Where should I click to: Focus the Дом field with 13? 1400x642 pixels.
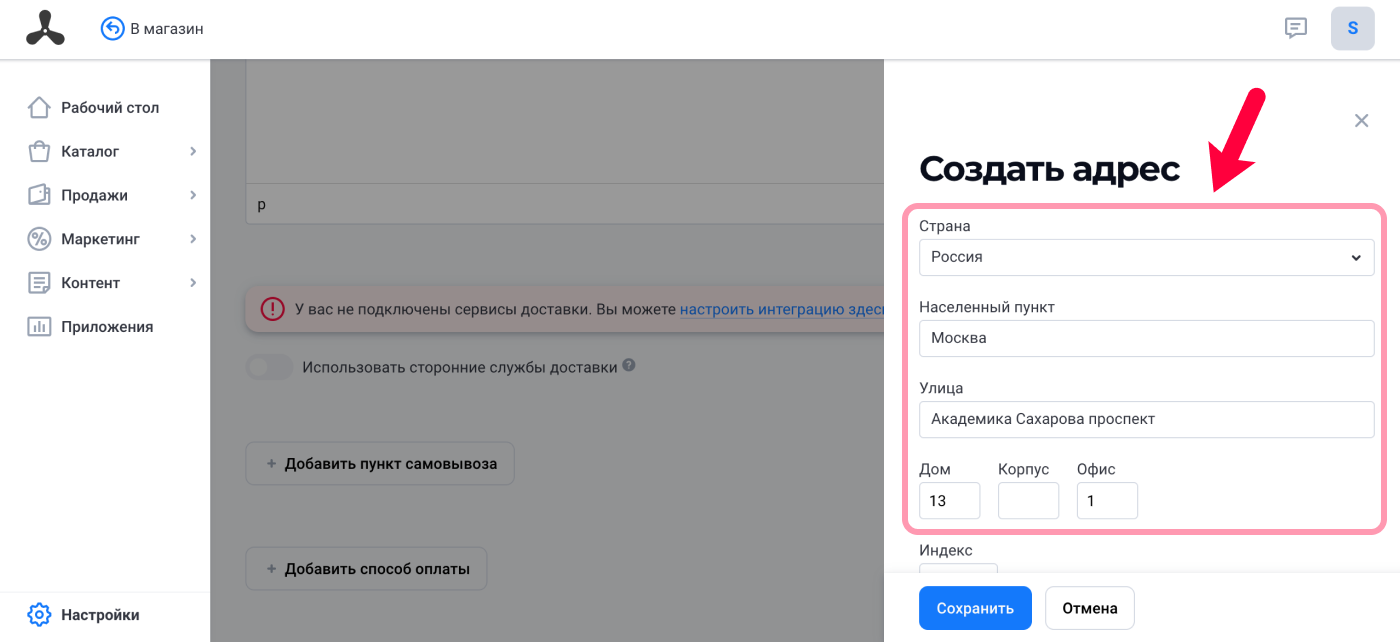(x=949, y=501)
